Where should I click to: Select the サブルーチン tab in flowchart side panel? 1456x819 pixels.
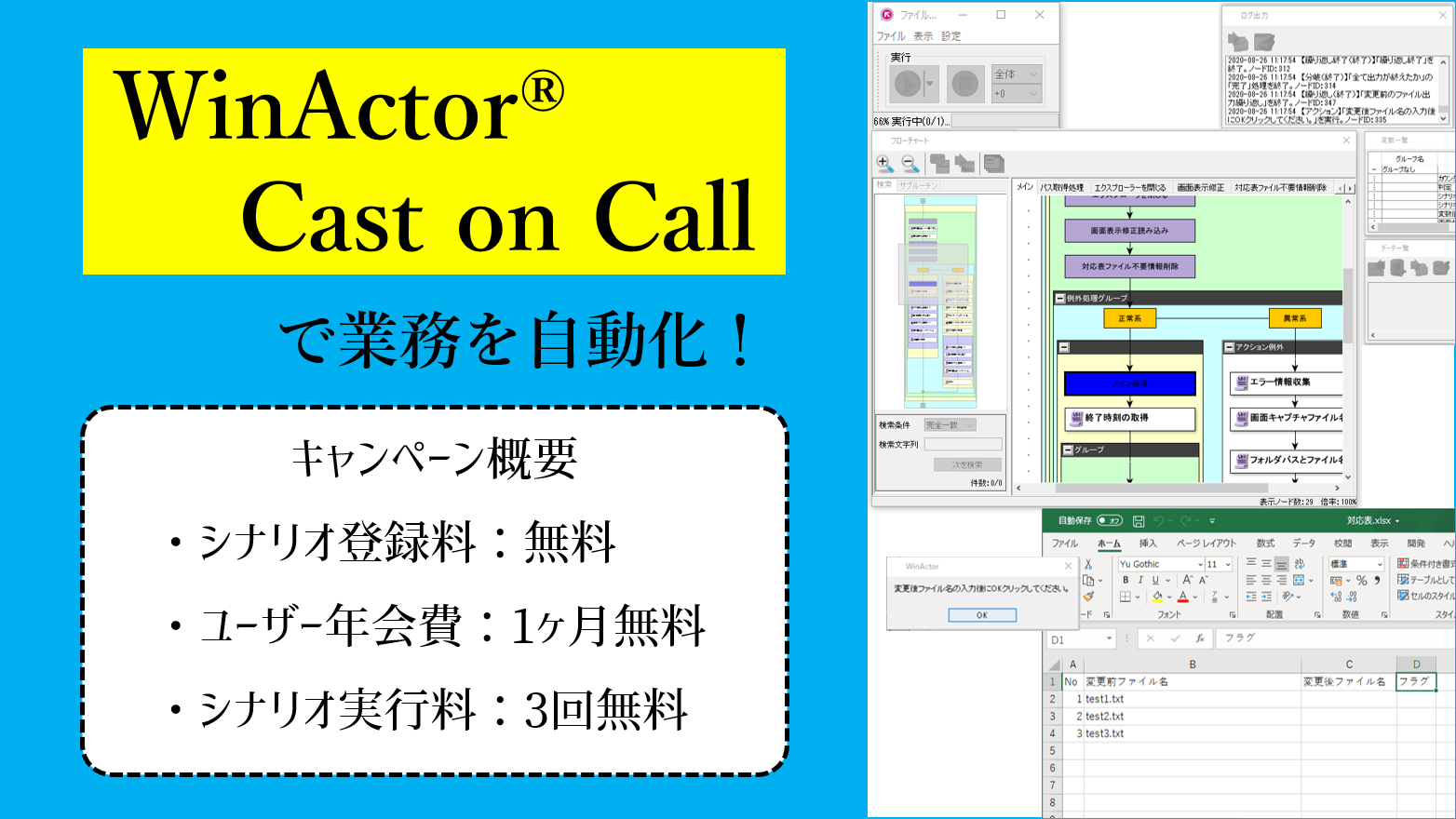click(919, 185)
